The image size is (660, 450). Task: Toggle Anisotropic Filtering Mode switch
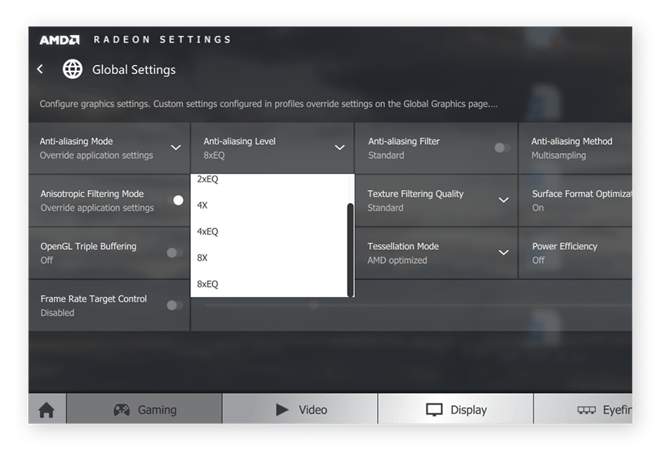175,200
